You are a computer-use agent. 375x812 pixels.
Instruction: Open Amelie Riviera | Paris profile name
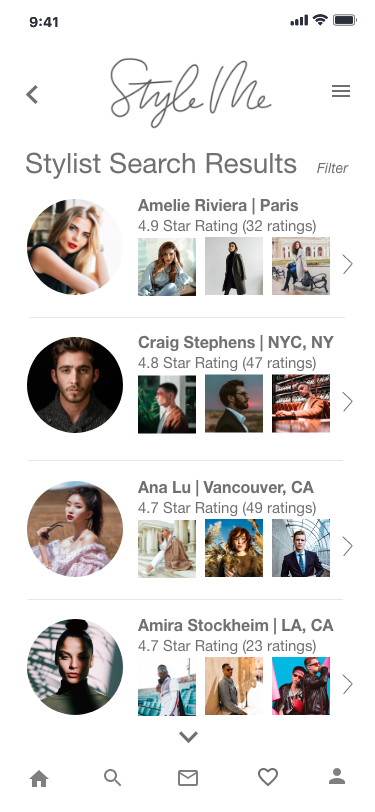218,206
